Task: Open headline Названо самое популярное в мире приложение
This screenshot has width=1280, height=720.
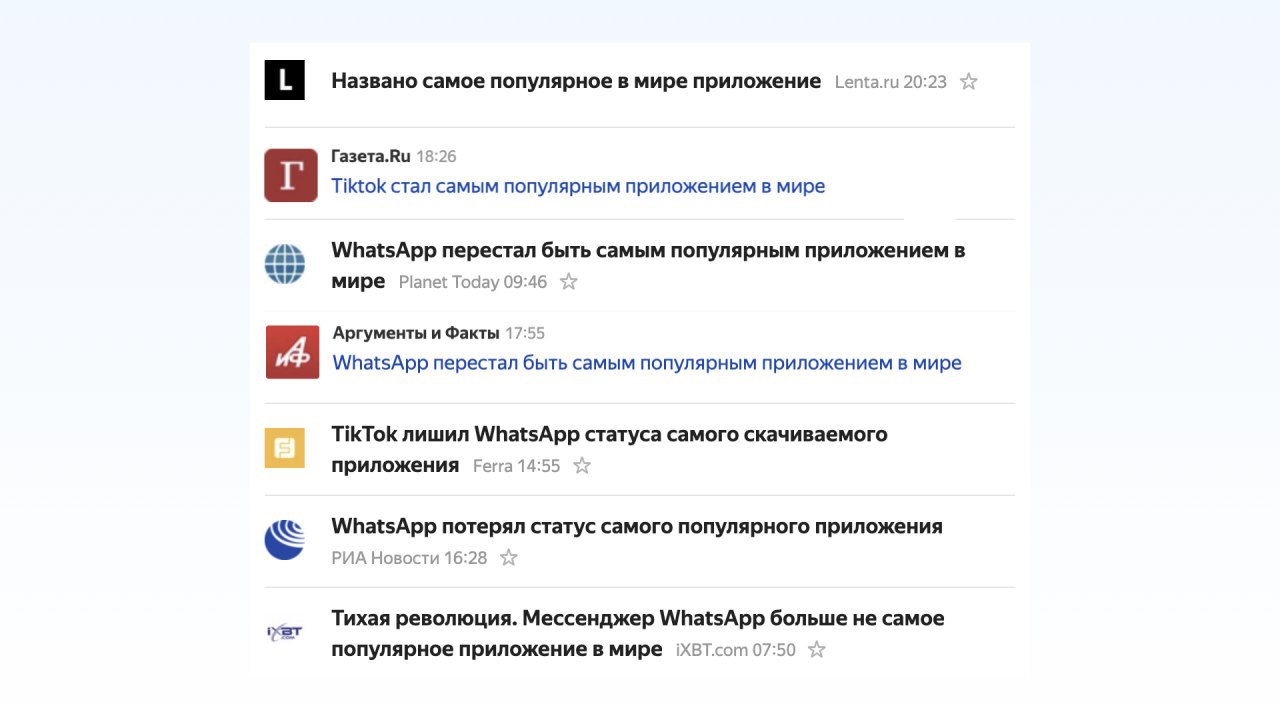Action: (x=576, y=81)
